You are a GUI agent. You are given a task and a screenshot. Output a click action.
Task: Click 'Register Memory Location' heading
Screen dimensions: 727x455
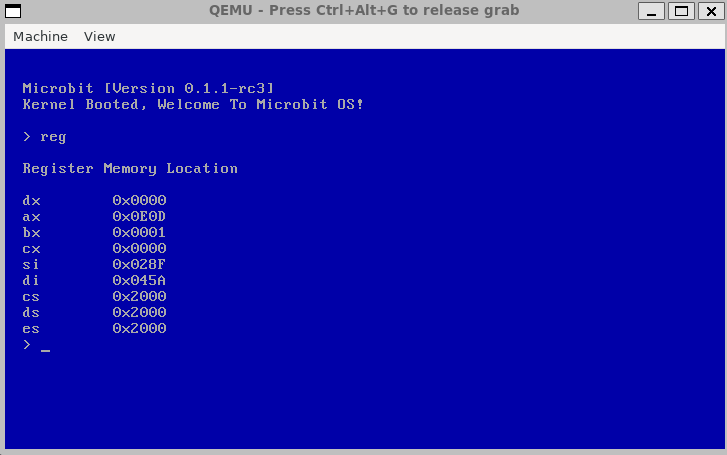130,168
